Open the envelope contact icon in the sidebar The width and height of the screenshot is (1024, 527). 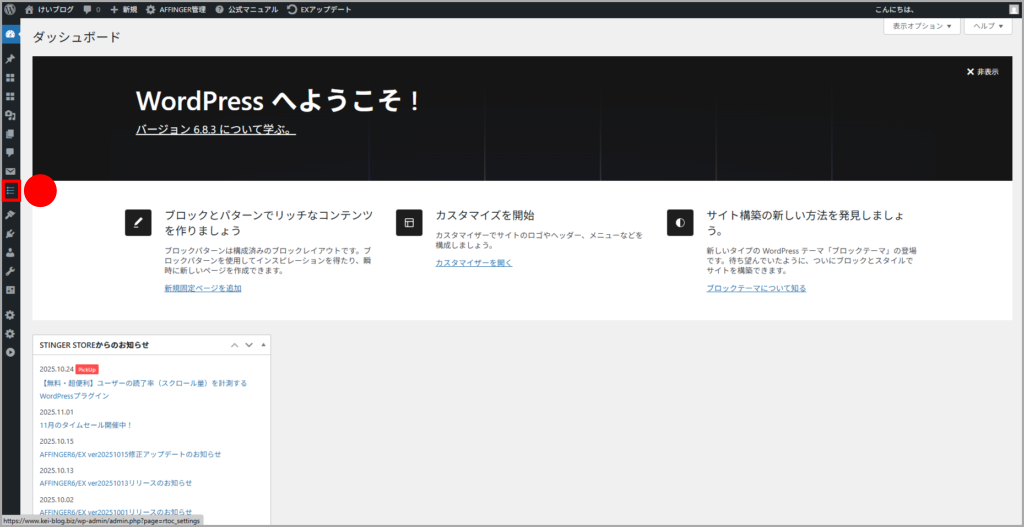(11, 171)
